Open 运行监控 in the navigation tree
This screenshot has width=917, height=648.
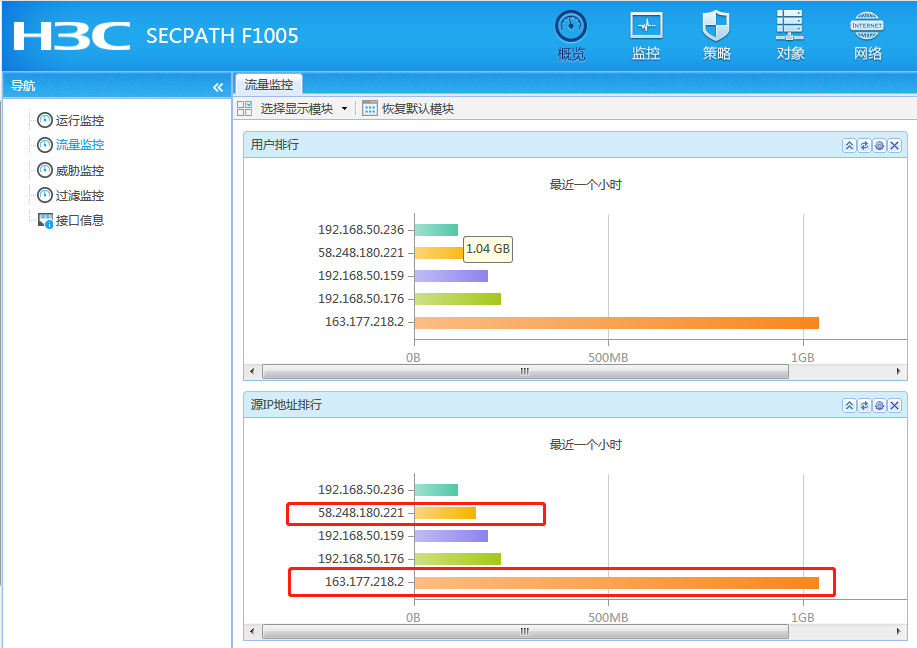[71, 120]
